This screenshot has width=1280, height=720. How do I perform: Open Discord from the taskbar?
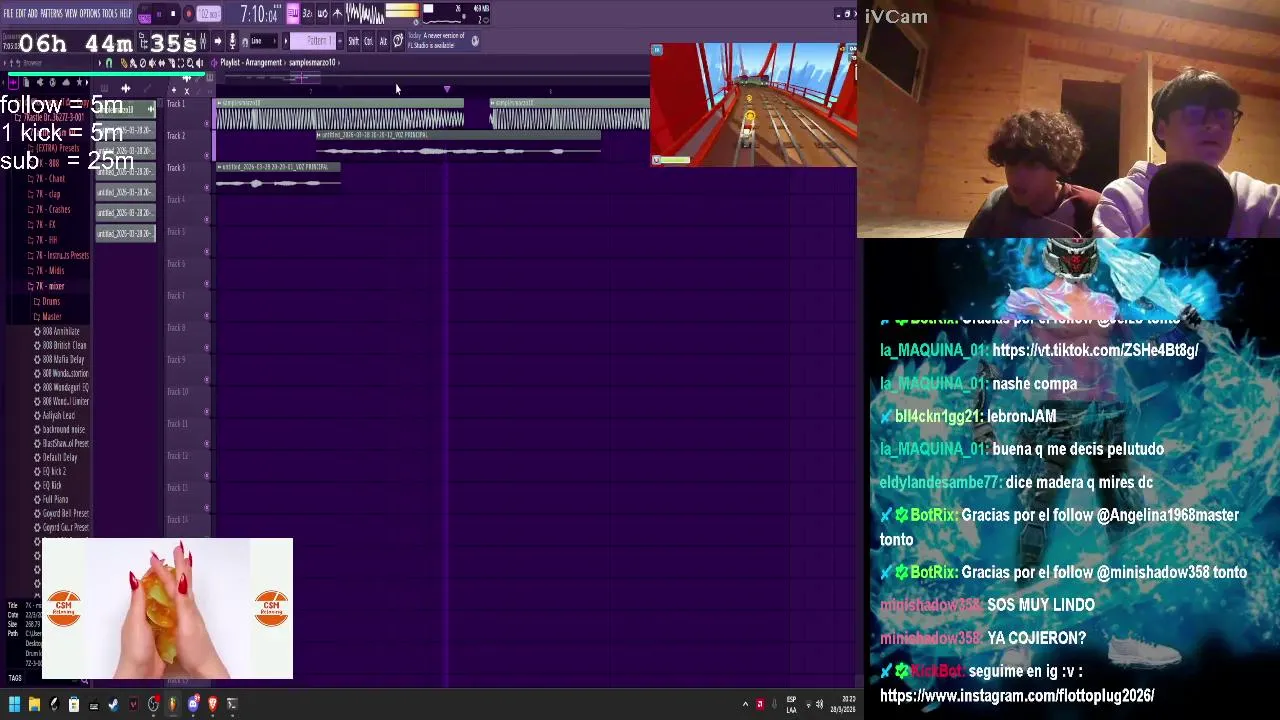click(193, 704)
